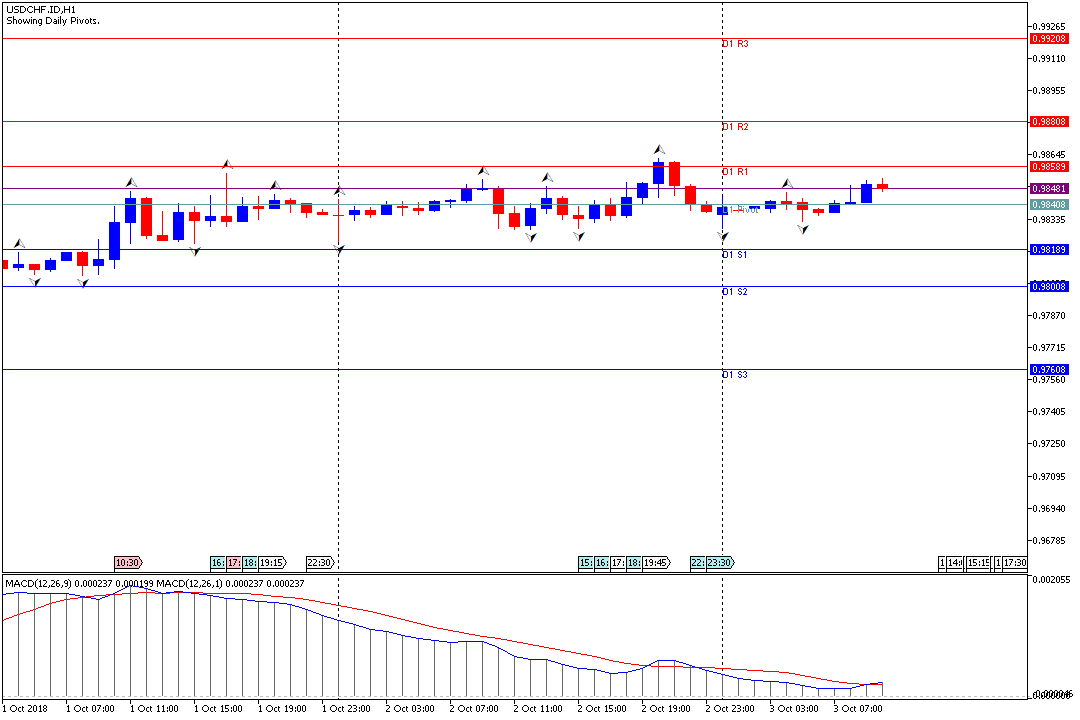Image resolution: width=1080 pixels, height=720 pixels.
Task: Click the red 0.99208 price tag
Action: (x=1049, y=39)
